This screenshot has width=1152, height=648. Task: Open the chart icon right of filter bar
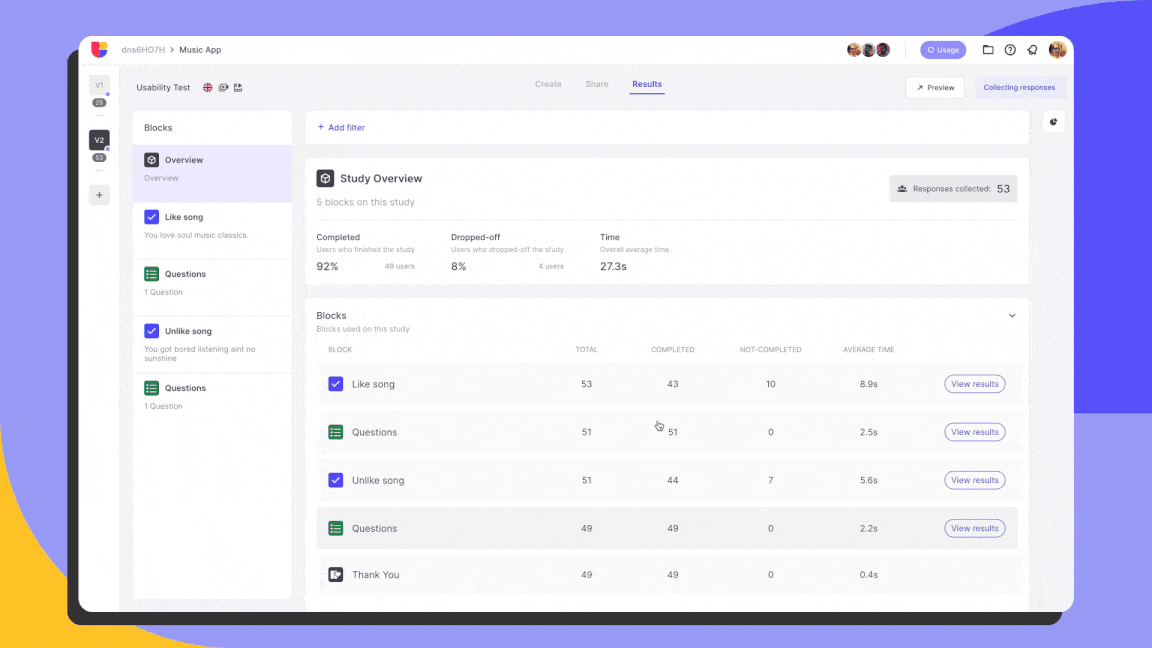coord(1053,122)
